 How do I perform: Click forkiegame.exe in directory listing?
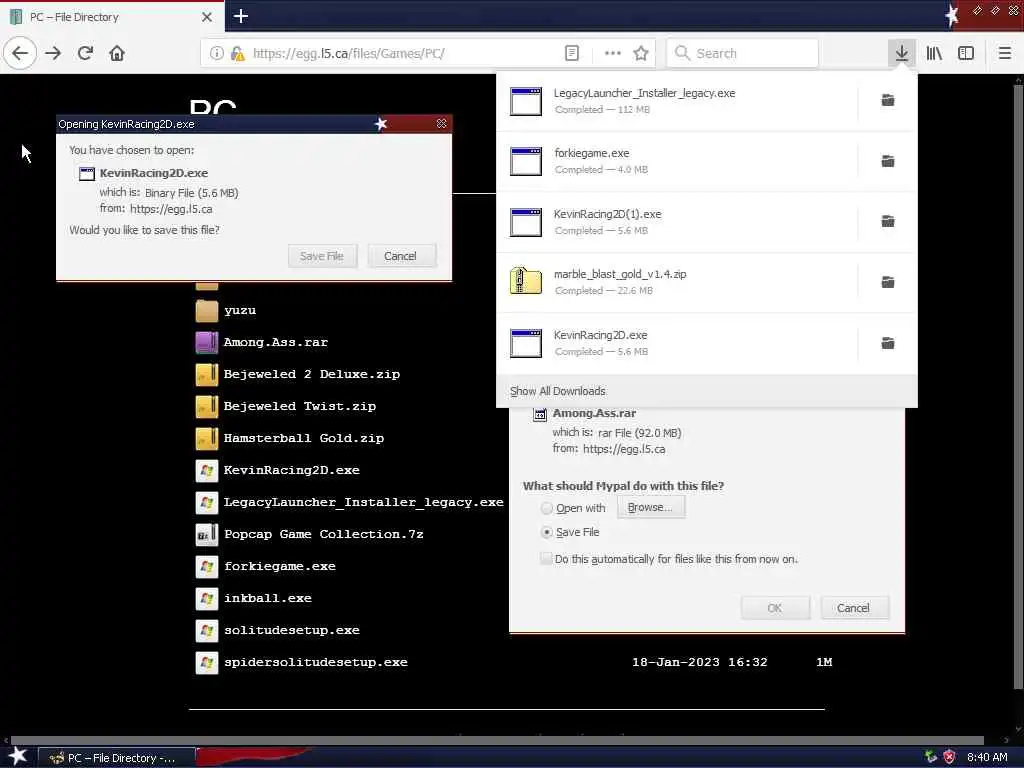280,566
